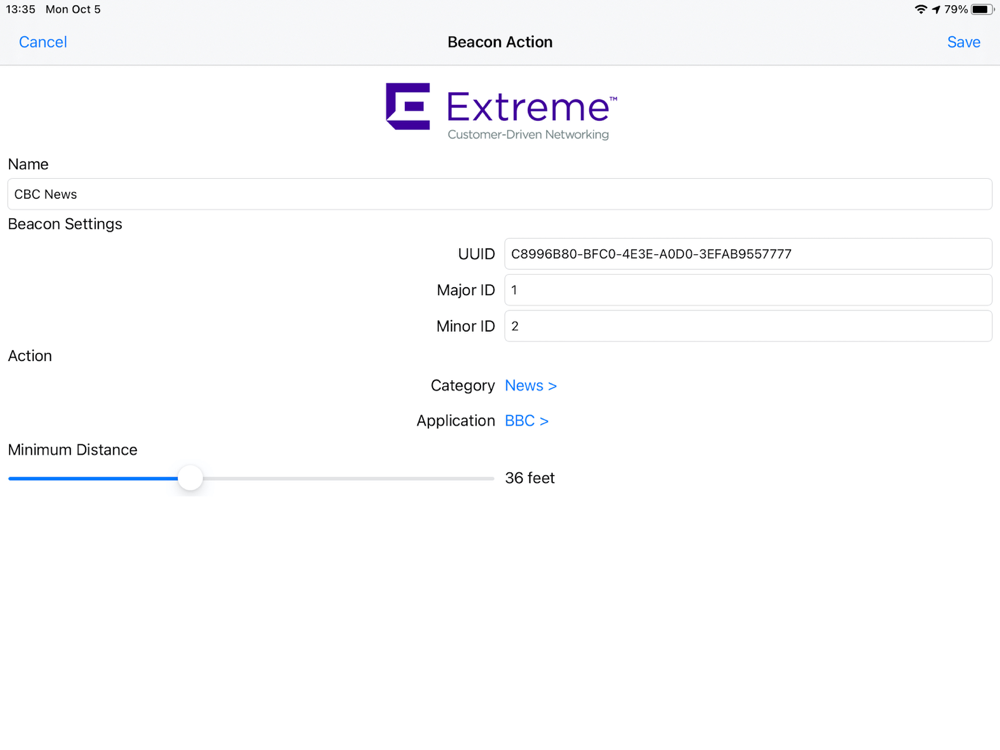
Task: Click the Minimum Distance label
Action: pos(73,450)
